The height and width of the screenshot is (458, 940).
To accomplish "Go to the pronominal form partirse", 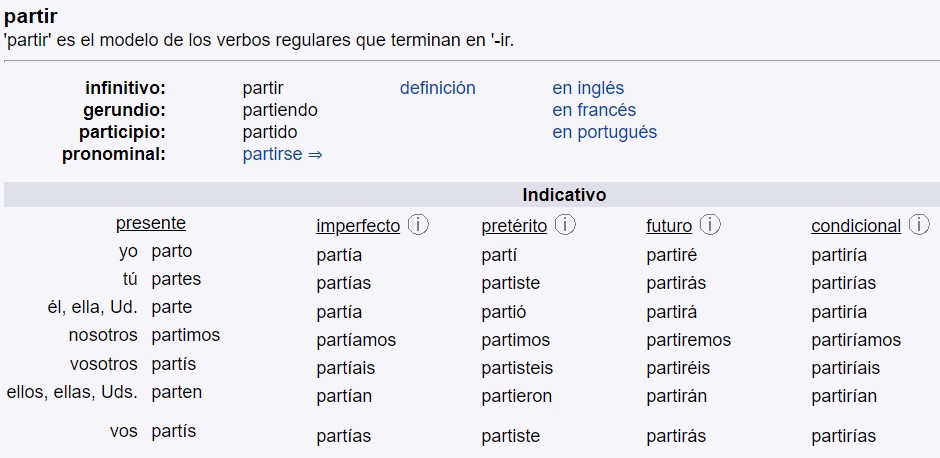I will point(282,154).
